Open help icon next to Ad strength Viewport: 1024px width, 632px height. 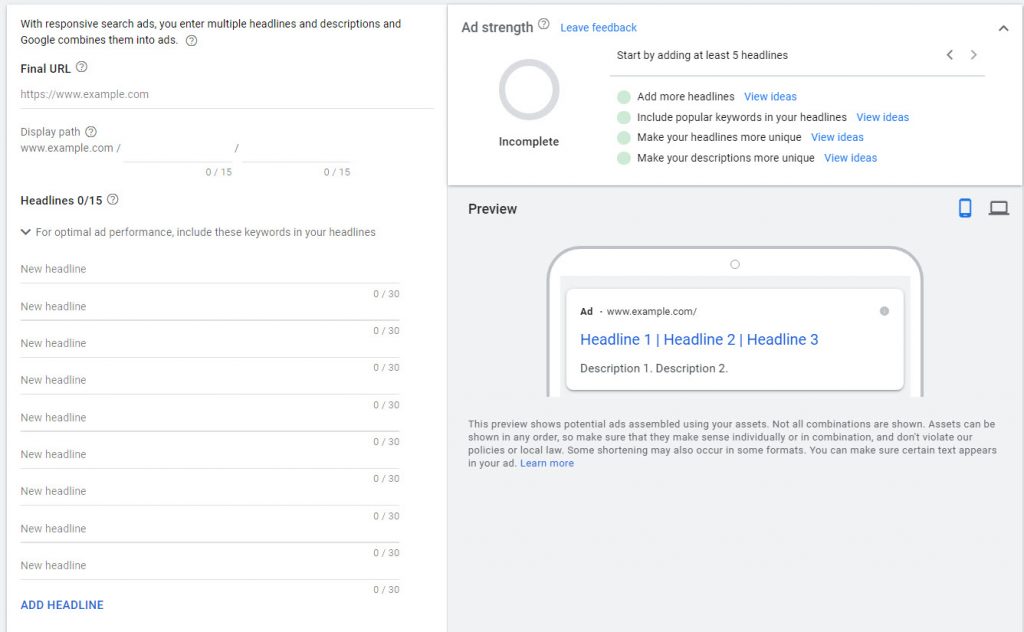pyautogui.click(x=543, y=25)
